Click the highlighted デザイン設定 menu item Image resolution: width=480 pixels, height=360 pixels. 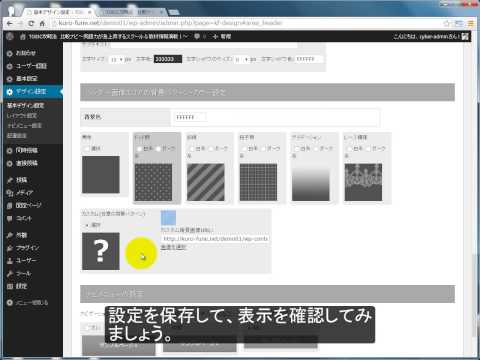[33, 92]
